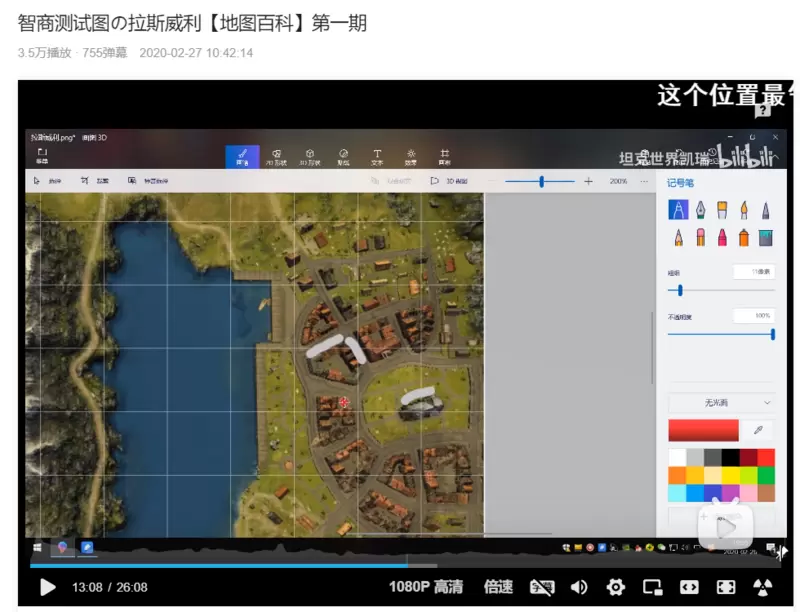Open the Start button in recorded taskbar
Viewport: 800px width, 612px height.
point(37,548)
